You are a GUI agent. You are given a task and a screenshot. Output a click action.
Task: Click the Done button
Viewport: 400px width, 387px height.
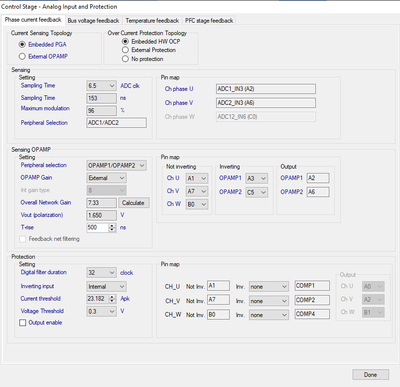coord(370,374)
